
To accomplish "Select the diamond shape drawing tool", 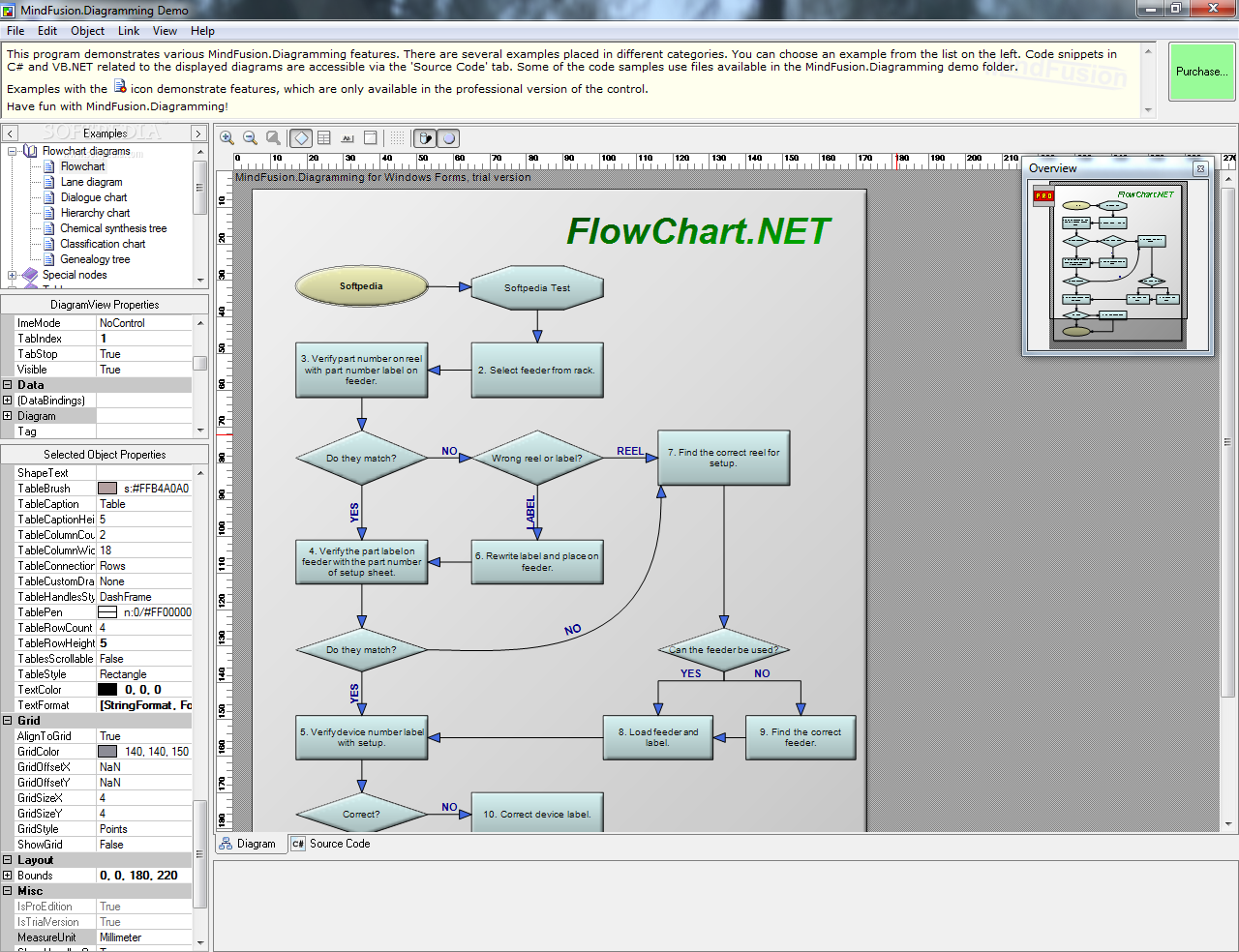I will pos(300,137).
